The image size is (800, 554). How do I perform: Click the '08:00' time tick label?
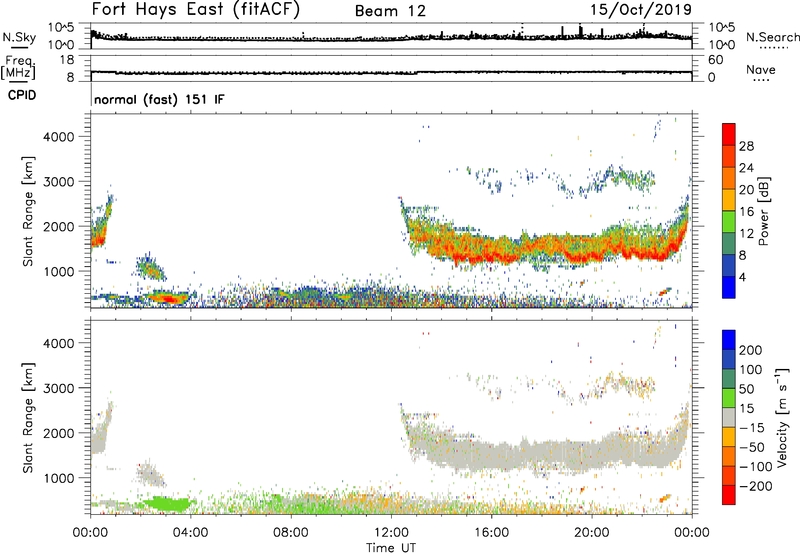[290, 533]
